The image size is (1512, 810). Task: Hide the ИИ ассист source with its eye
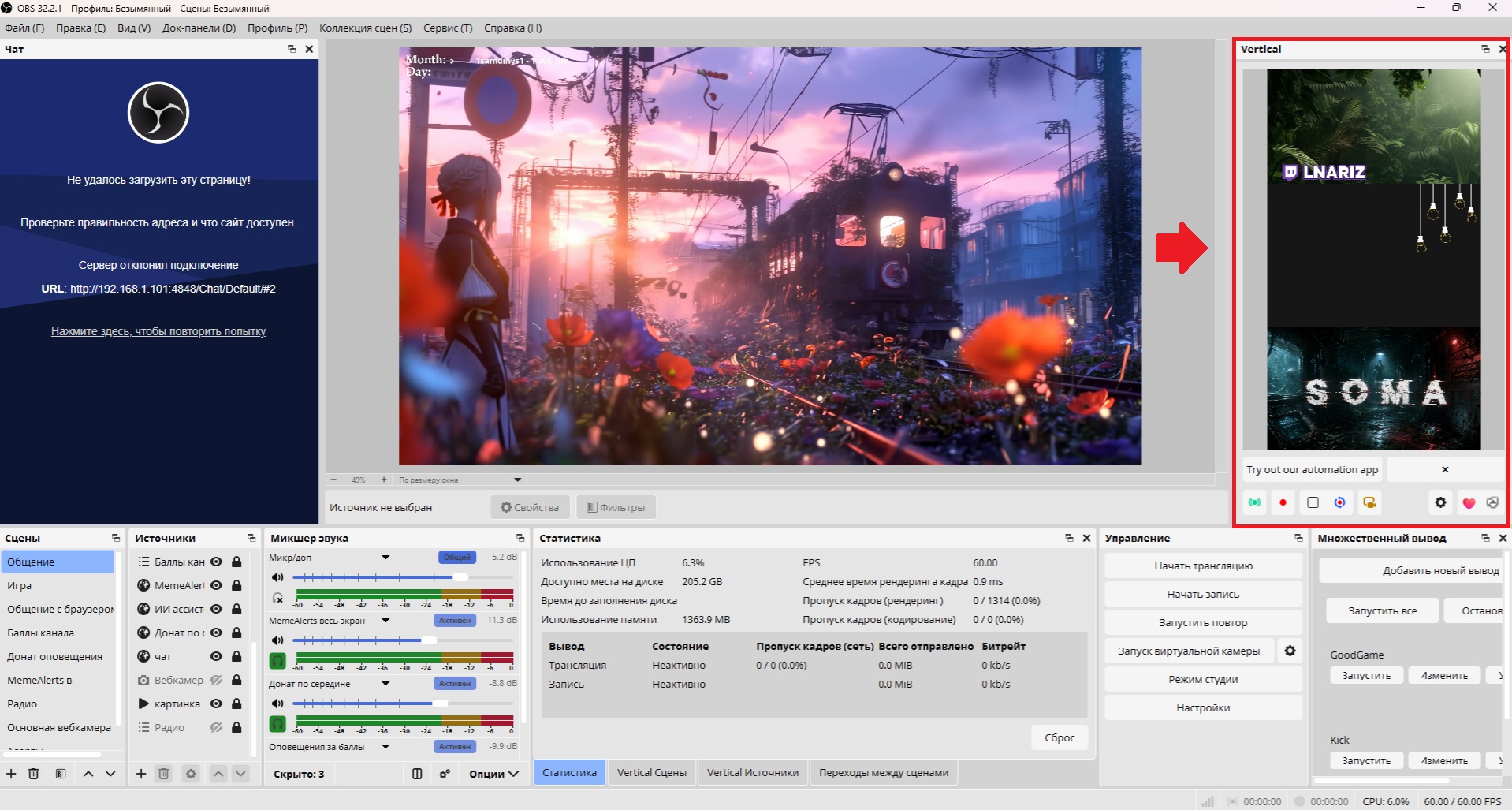pyautogui.click(x=216, y=609)
